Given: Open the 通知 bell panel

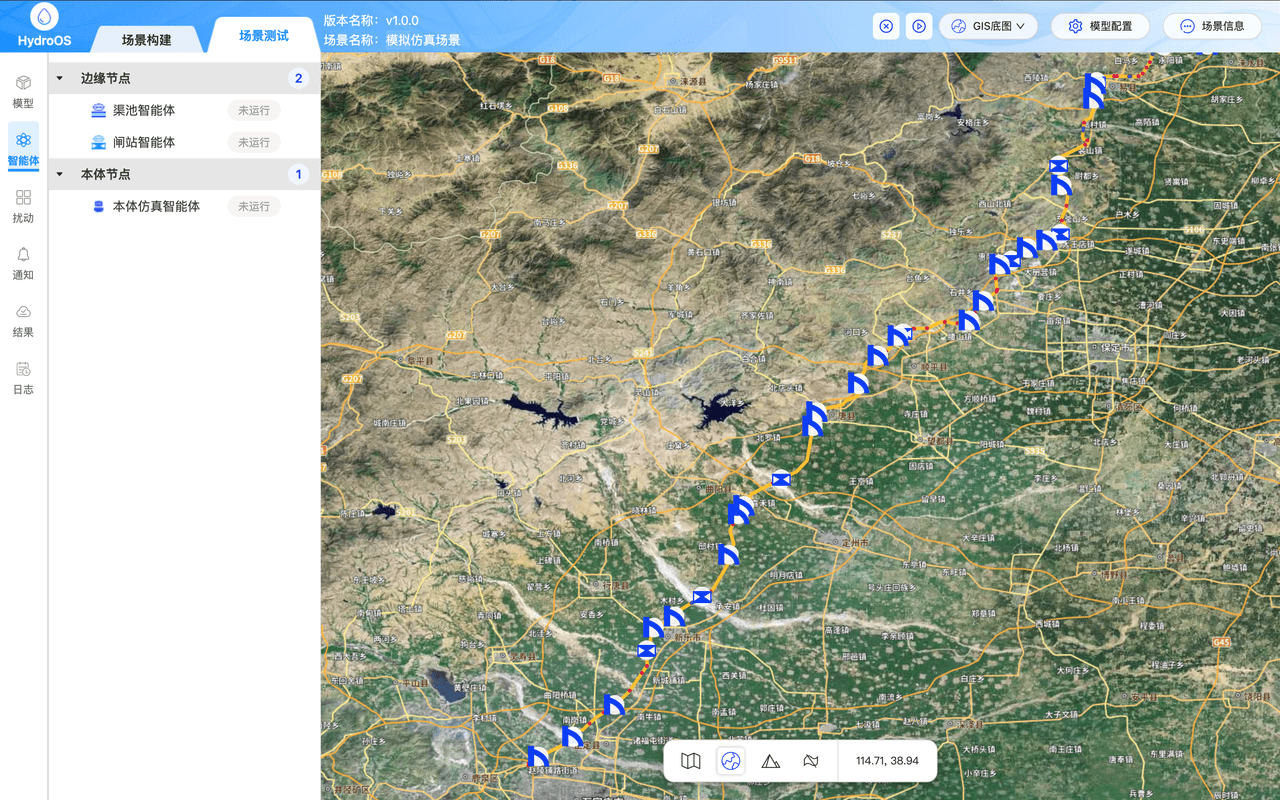Looking at the screenshot, I should [23, 263].
